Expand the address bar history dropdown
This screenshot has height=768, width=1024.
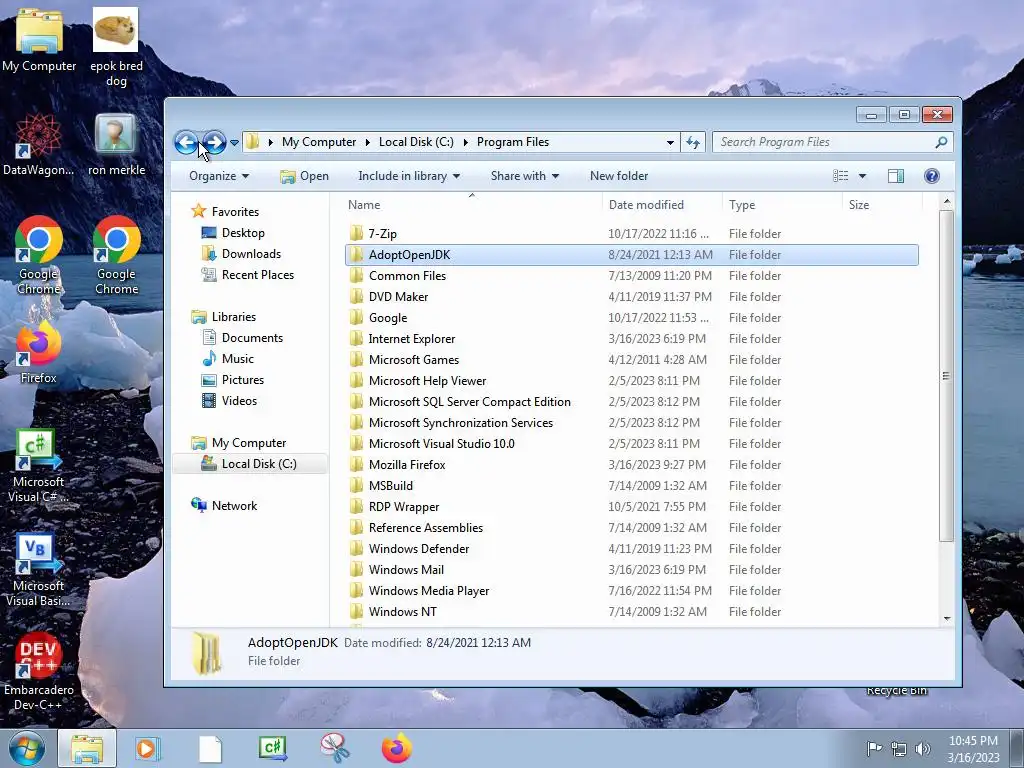point(670,142)
